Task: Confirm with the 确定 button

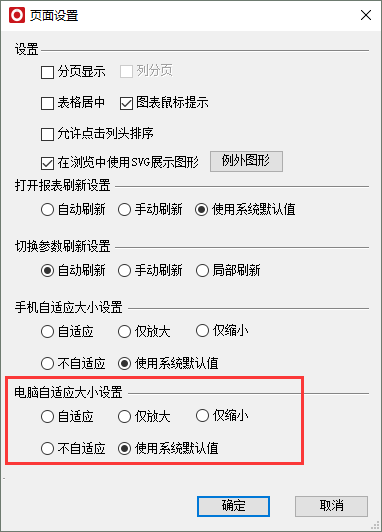Action: (233, 506)
